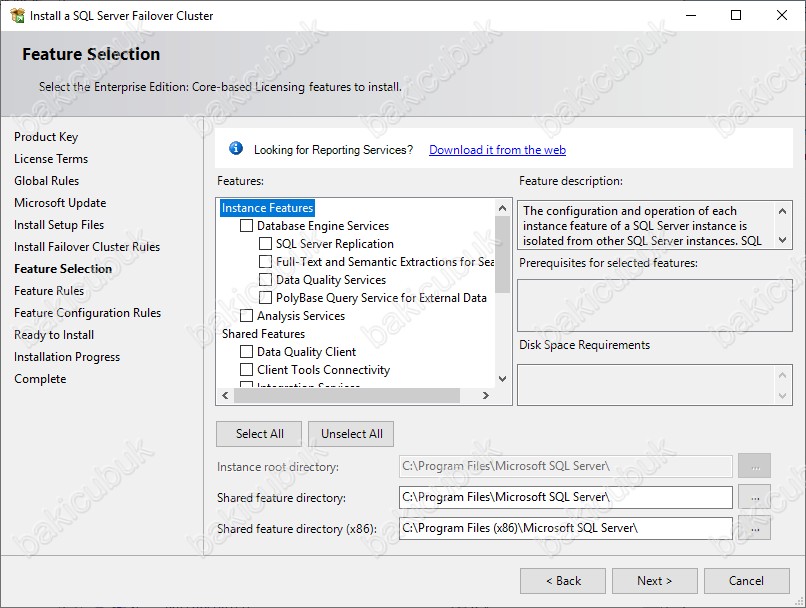Image resolution: width=806 pixels, height=608 pixels.
Task: Click Feature Configuration Rules step
Action: 87,313
